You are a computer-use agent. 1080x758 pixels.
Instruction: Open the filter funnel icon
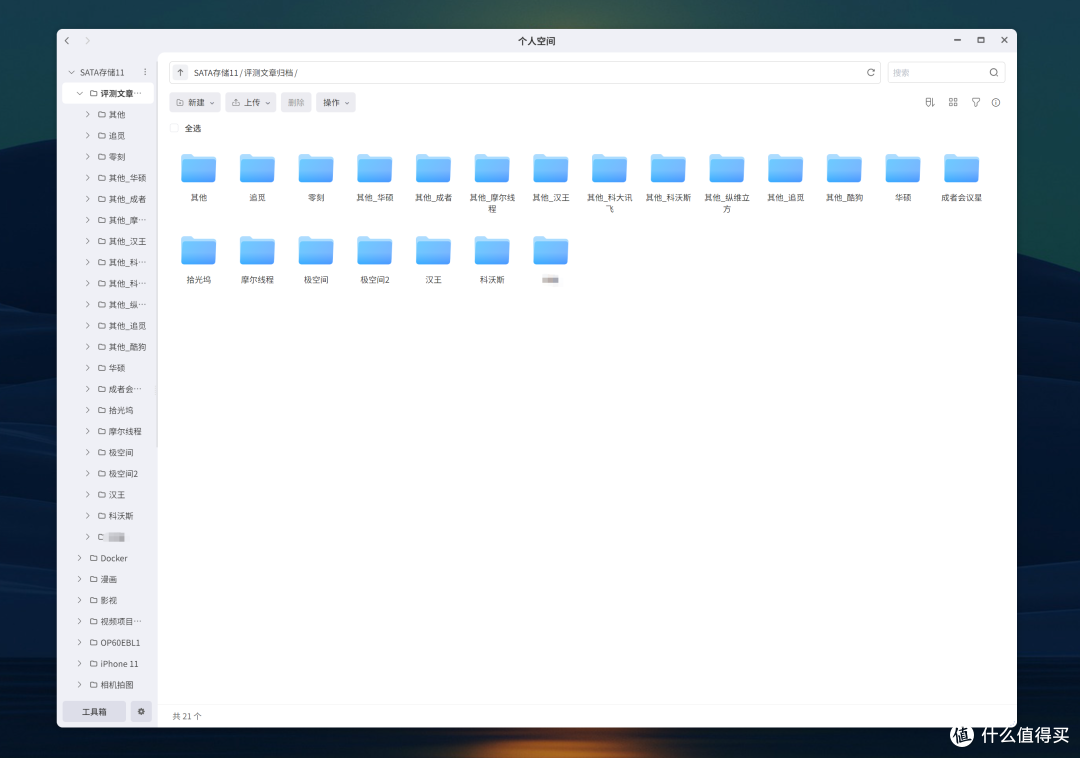coord(976,103)
